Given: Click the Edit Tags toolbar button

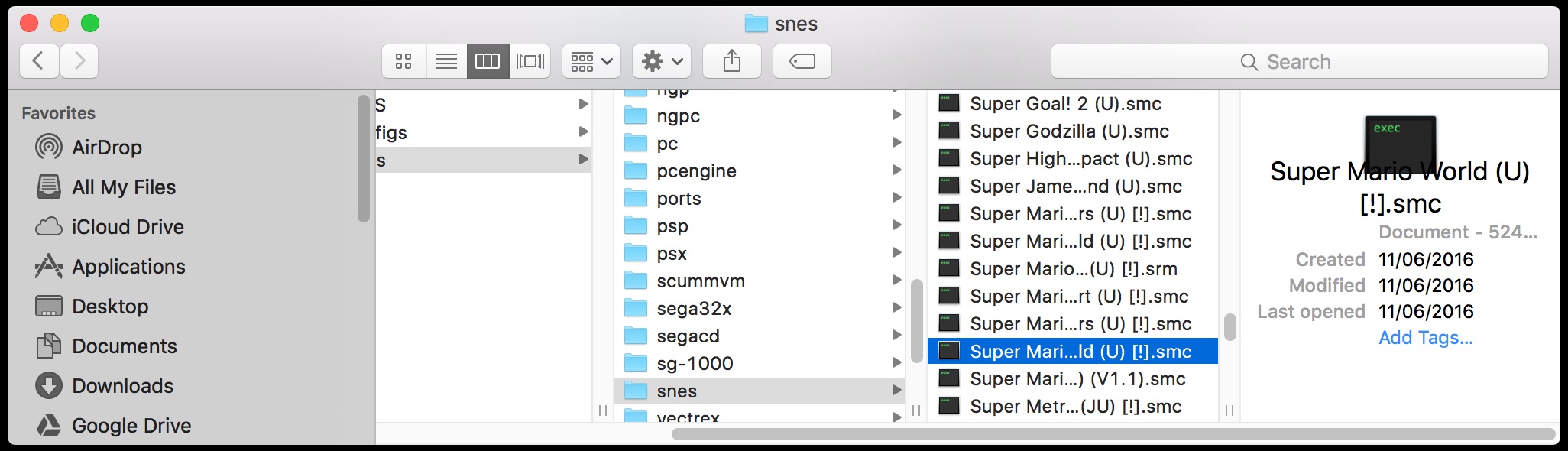Looking at the screenshot, I should pos(802,61).
